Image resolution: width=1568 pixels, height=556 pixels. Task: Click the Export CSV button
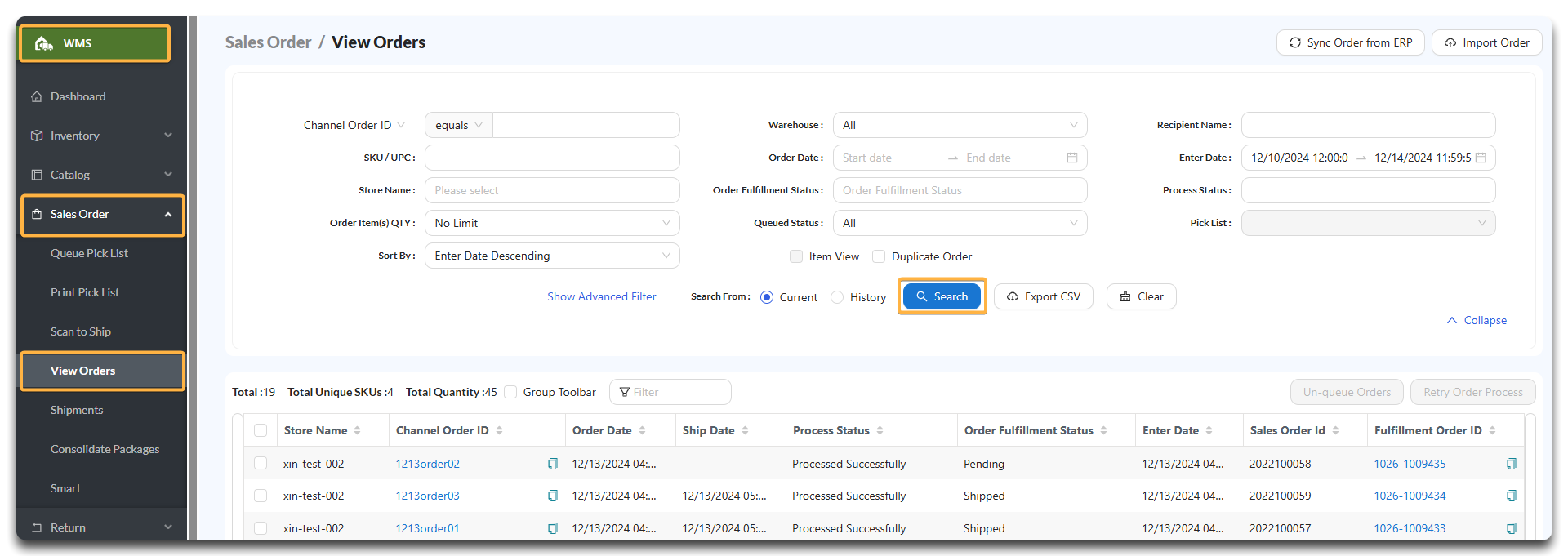(1044, 296)
